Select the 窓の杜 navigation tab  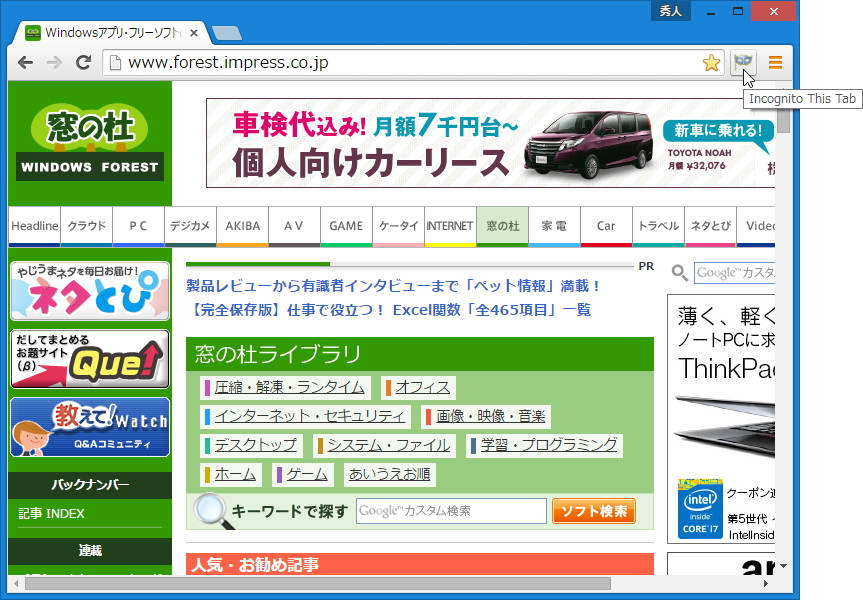pyautogui.click(x=502, y=226)
